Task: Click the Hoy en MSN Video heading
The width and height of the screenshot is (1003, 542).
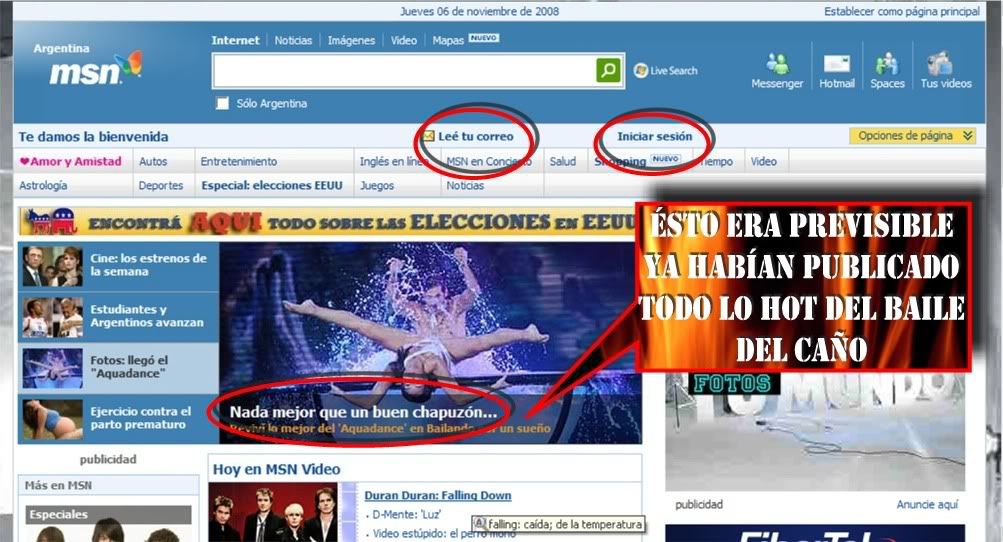Action: point(276,469)
